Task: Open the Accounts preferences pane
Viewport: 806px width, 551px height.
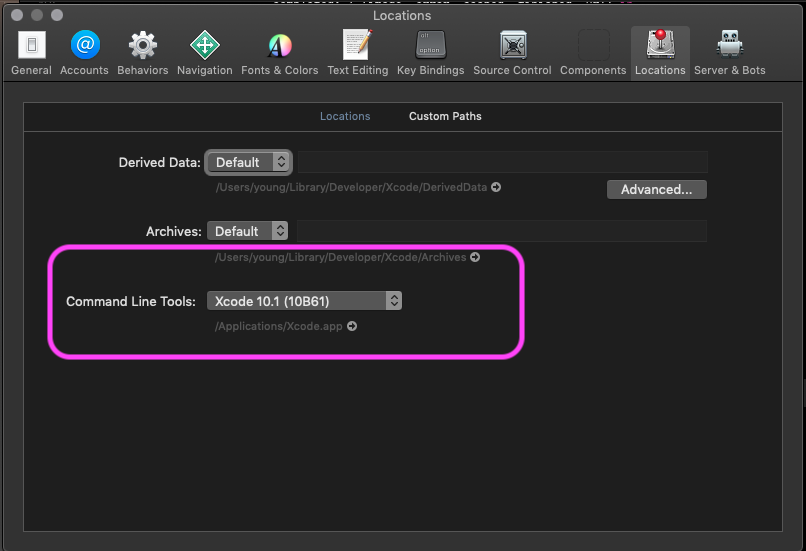Action: pyautogui.click(x=84, y=53)
